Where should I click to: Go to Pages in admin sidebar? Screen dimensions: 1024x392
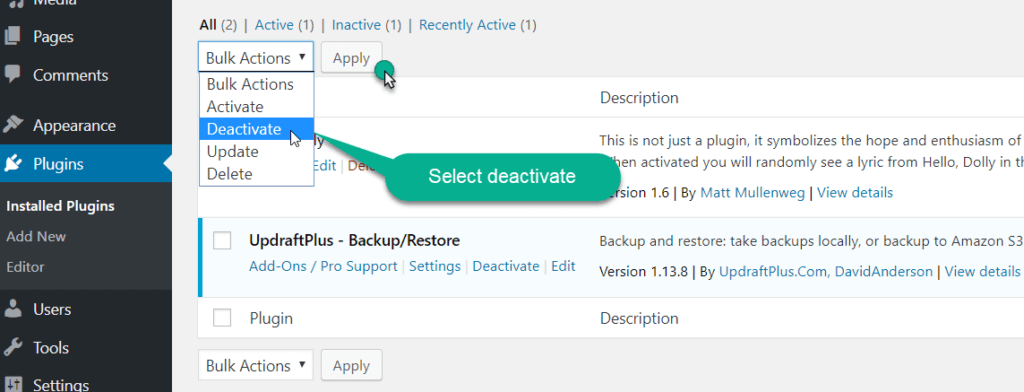point(54,37)
